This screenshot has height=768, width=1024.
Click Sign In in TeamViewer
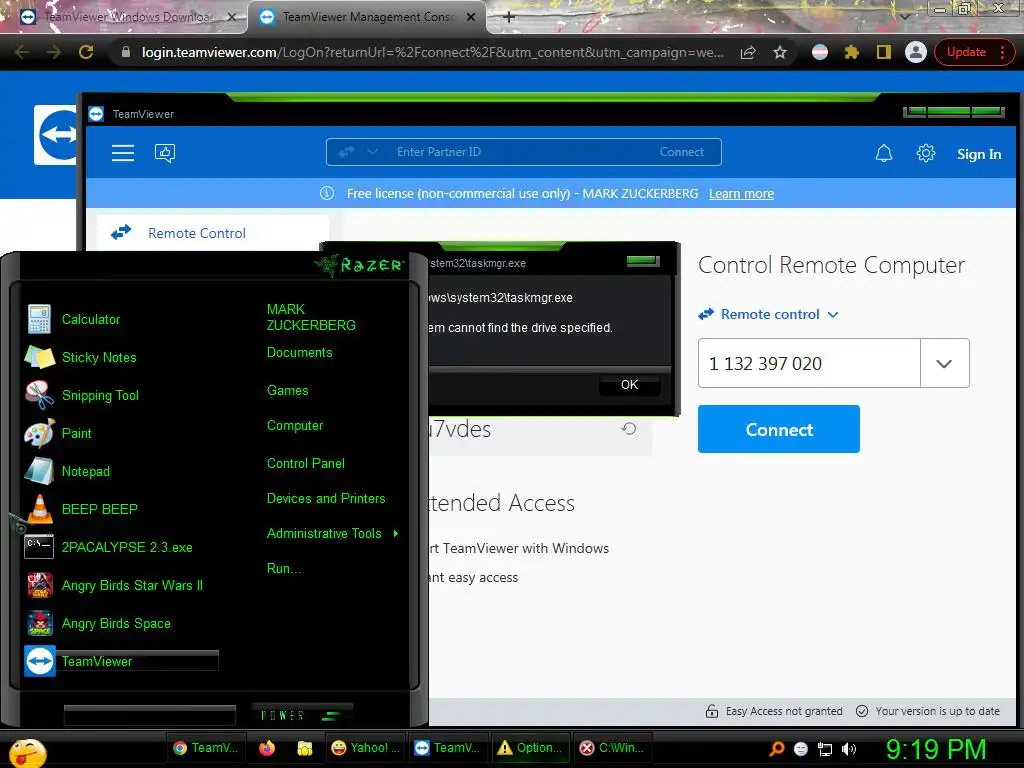978,154
